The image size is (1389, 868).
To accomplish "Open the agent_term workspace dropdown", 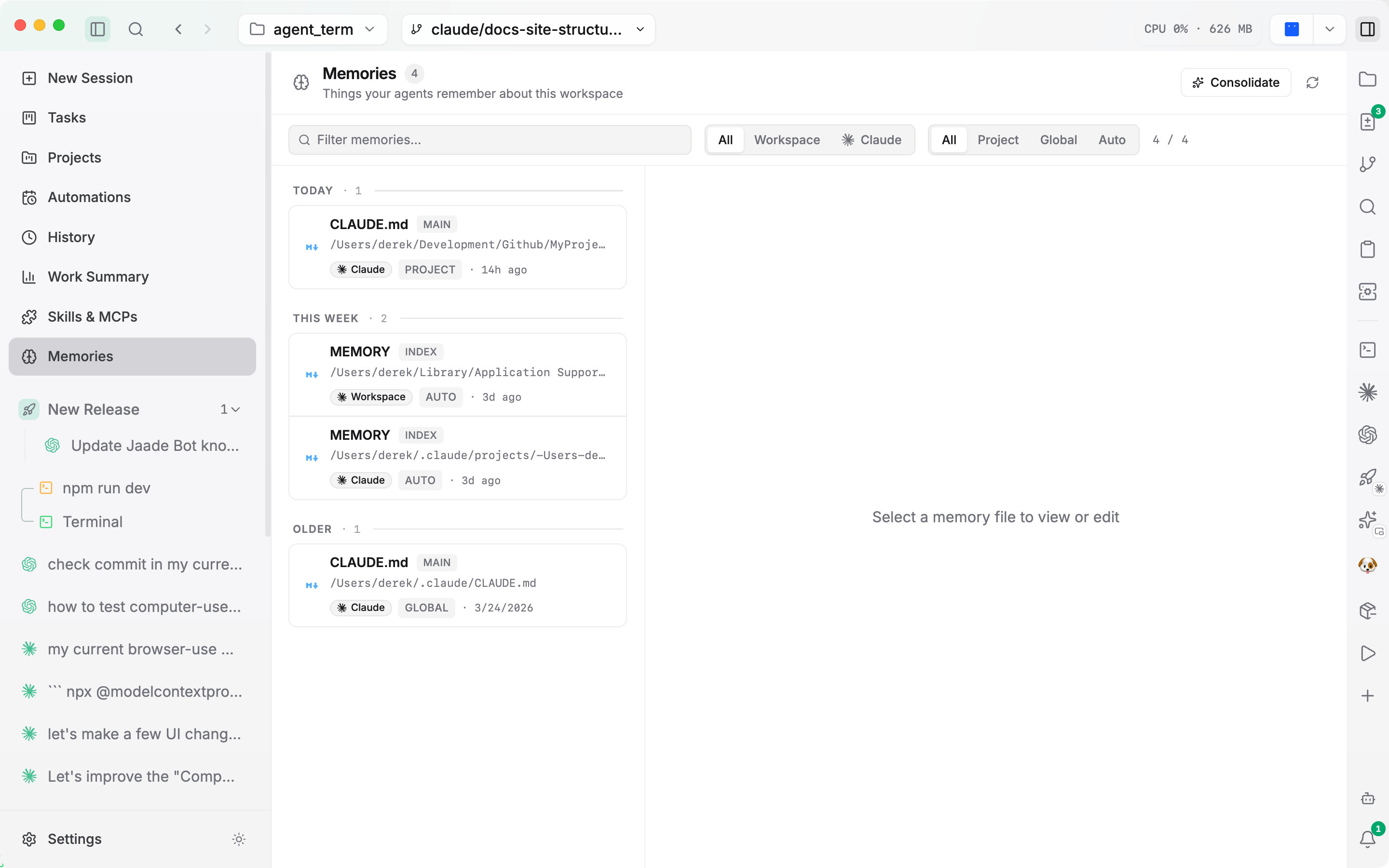I will tap(313, 29).
